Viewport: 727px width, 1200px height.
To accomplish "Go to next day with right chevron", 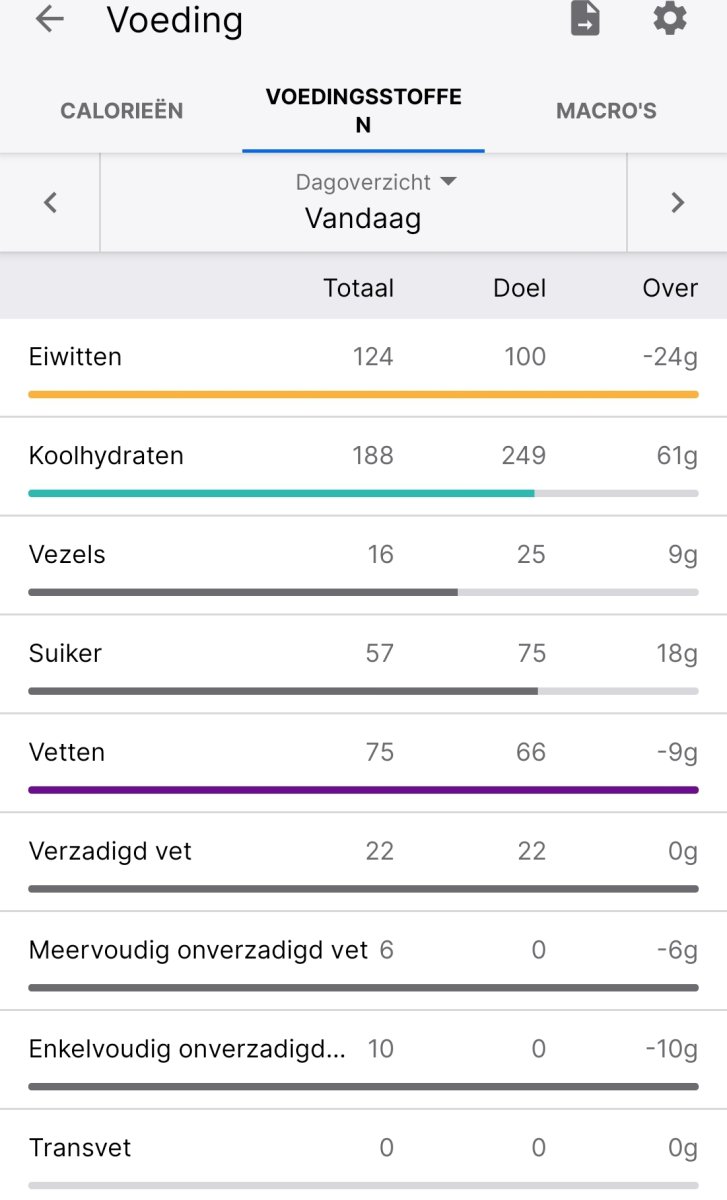I will pos(677,203).
